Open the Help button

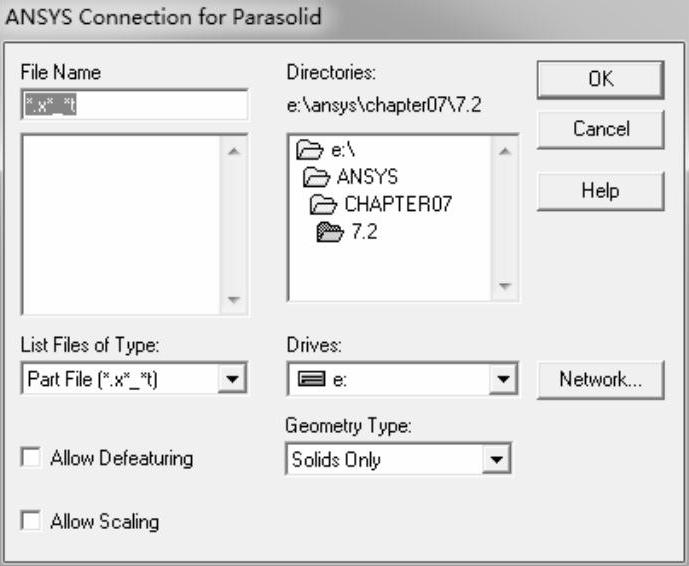600,190
